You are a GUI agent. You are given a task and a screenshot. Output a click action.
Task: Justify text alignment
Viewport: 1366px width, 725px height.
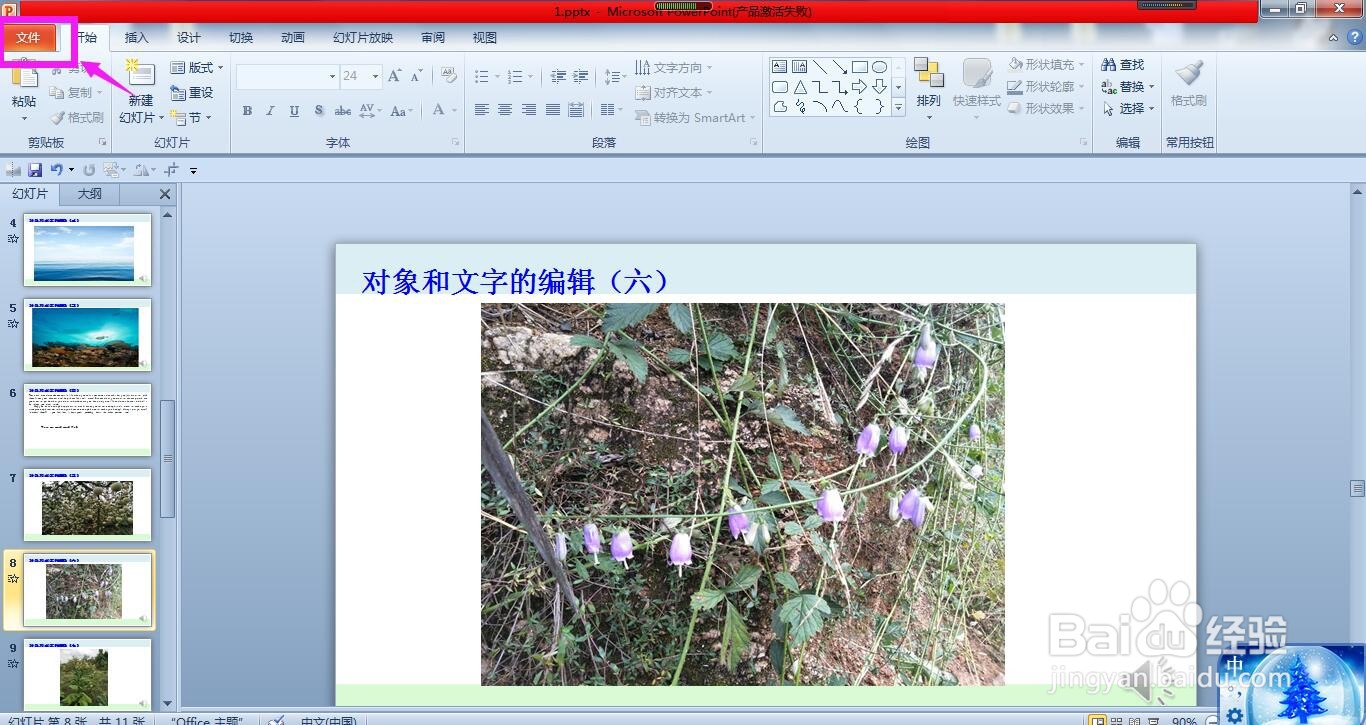(553, 110)
